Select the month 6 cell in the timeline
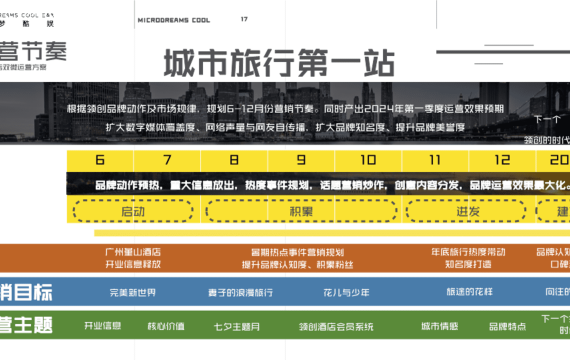Viewport: 570px width, 360px height. pyautogui.click(x=100, y=160)
